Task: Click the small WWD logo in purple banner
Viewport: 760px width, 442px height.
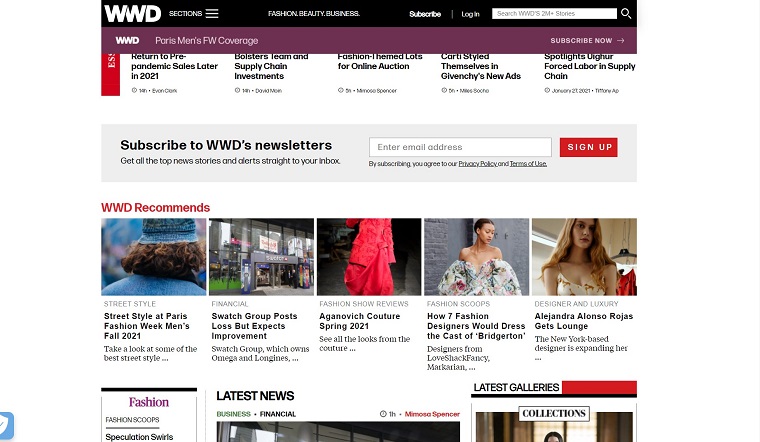Action: [x=127, y=41]
